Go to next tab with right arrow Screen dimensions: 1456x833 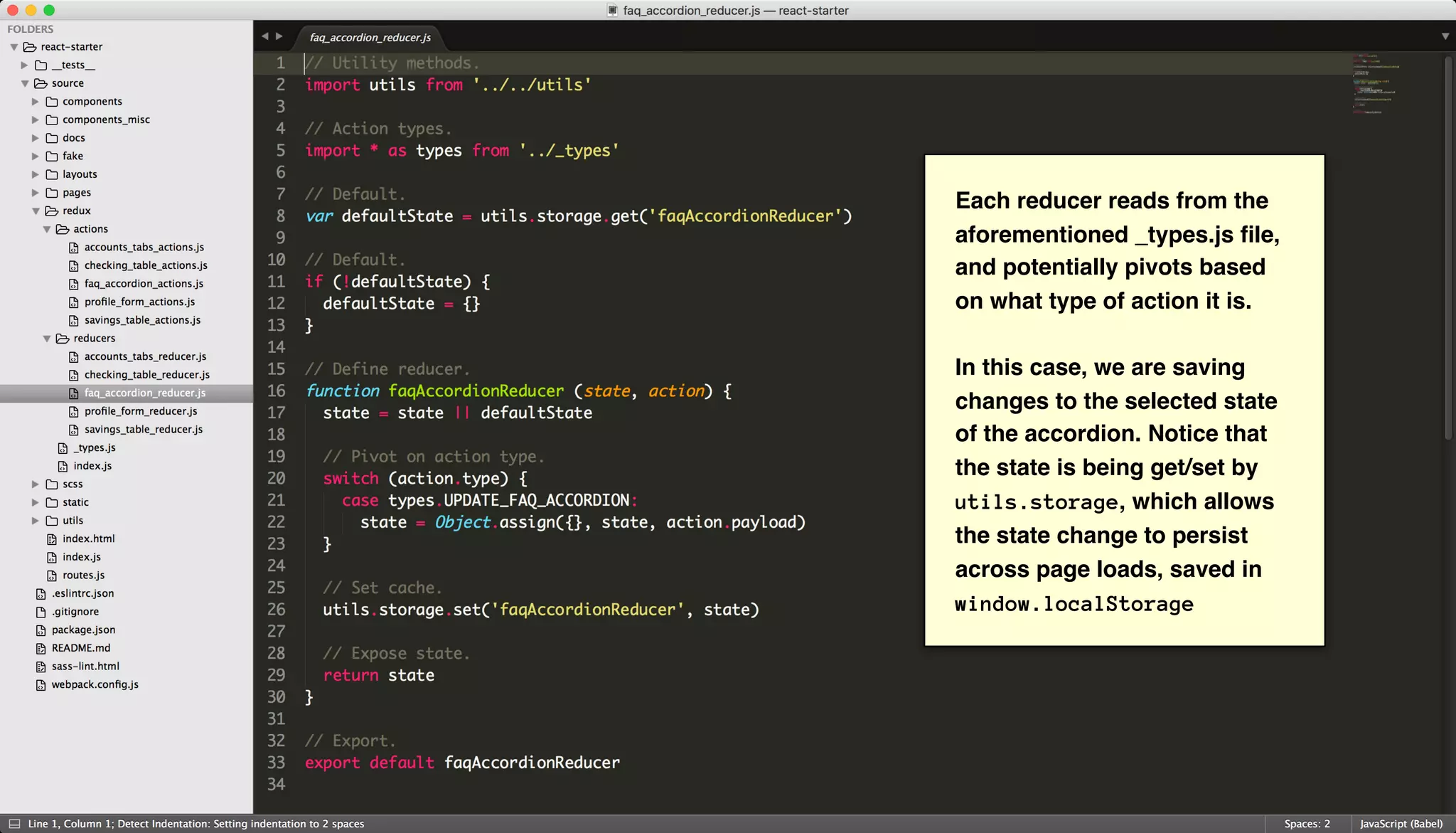point(279,36)
